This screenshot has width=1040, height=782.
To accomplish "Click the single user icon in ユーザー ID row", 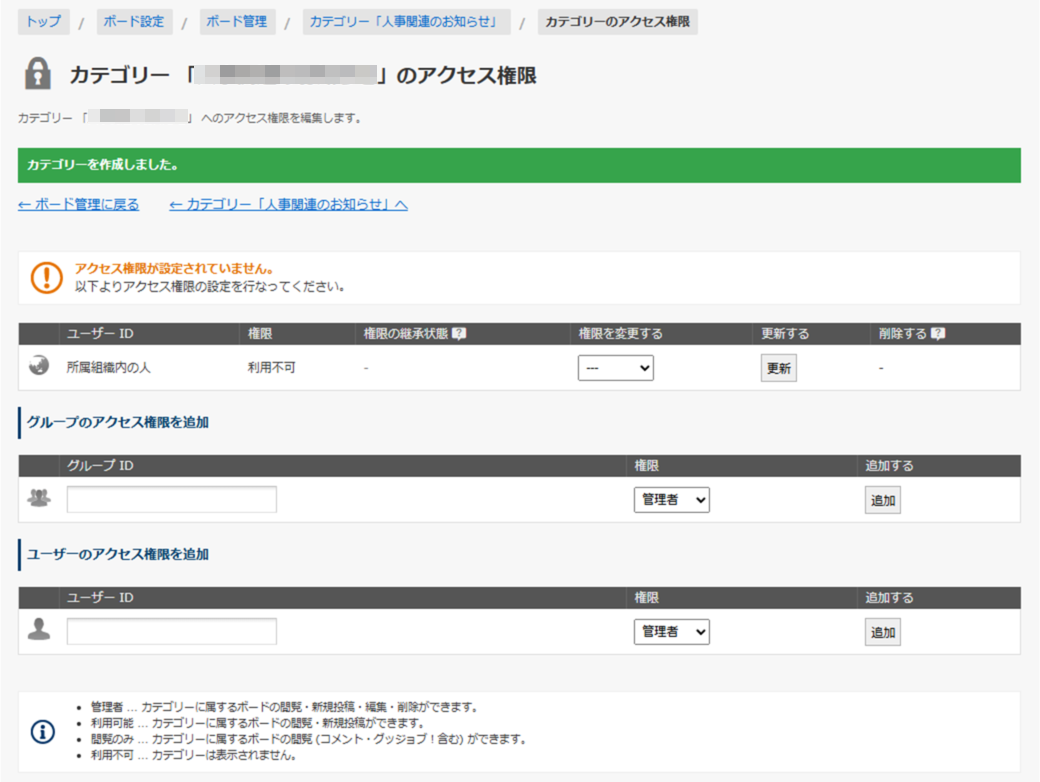I will pyautogui.click(x=39, y=629).
